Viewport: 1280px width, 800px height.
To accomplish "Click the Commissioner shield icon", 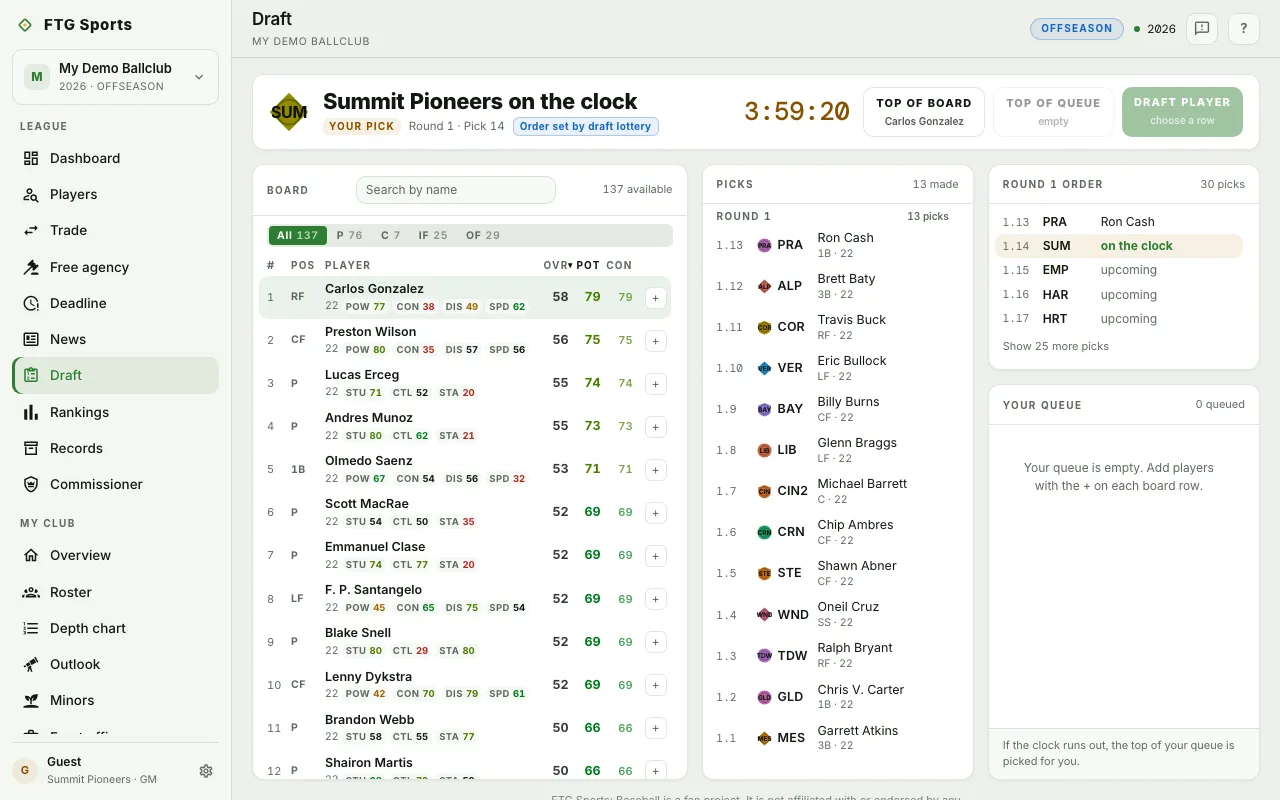I will 31,484.
